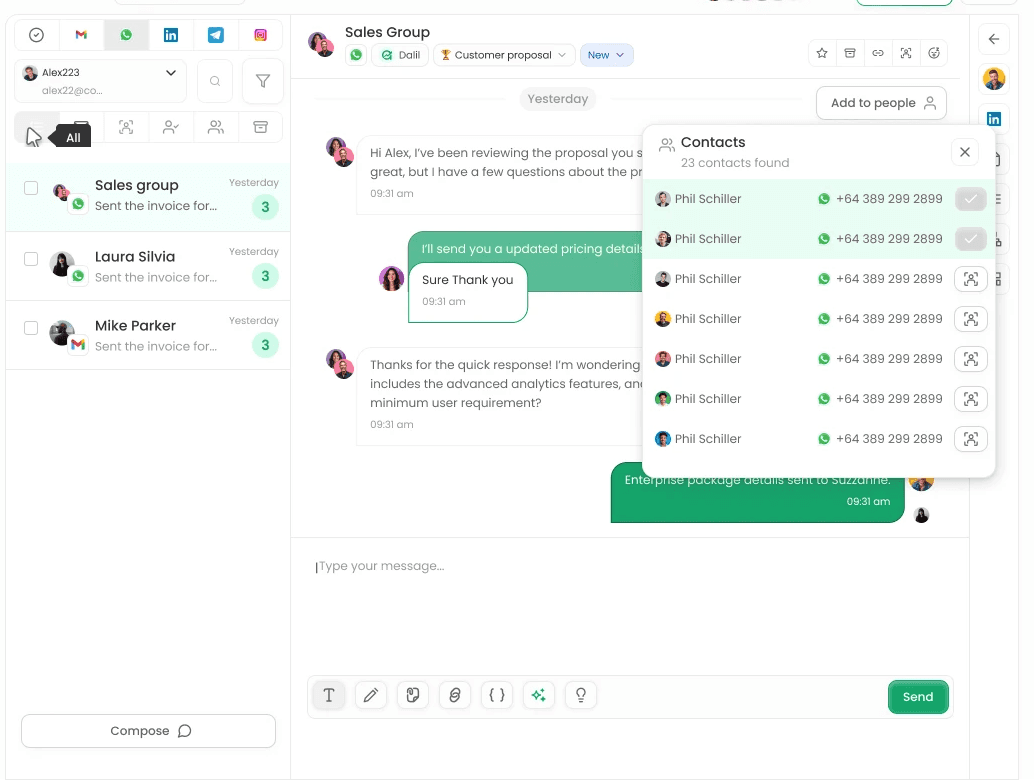The height and width of the screenshot is (780, 1034).
Task: Select the Telegram channel icon
Action: [x=215, y=34]
